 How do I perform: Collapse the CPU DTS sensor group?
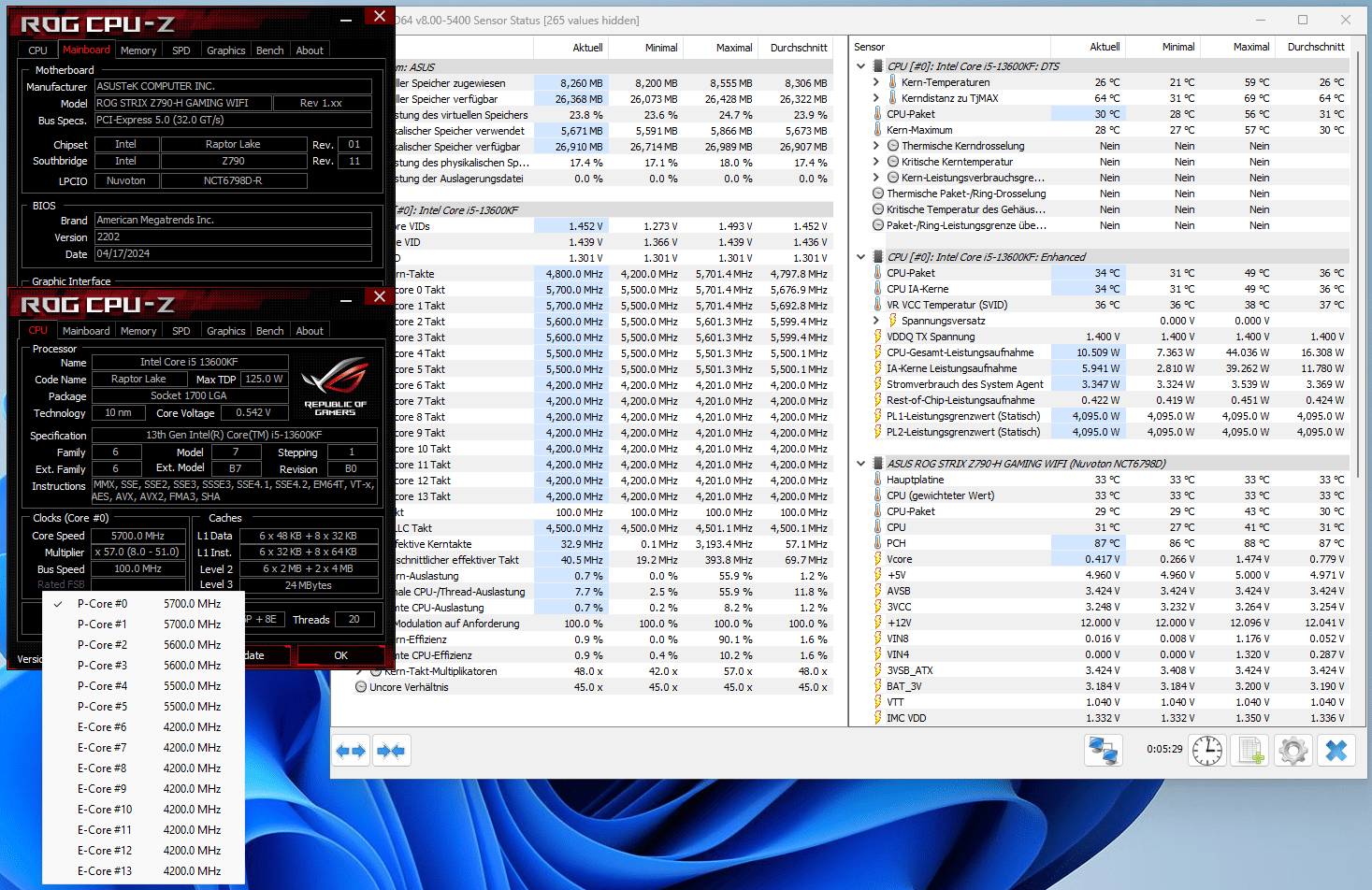[861, 66]
